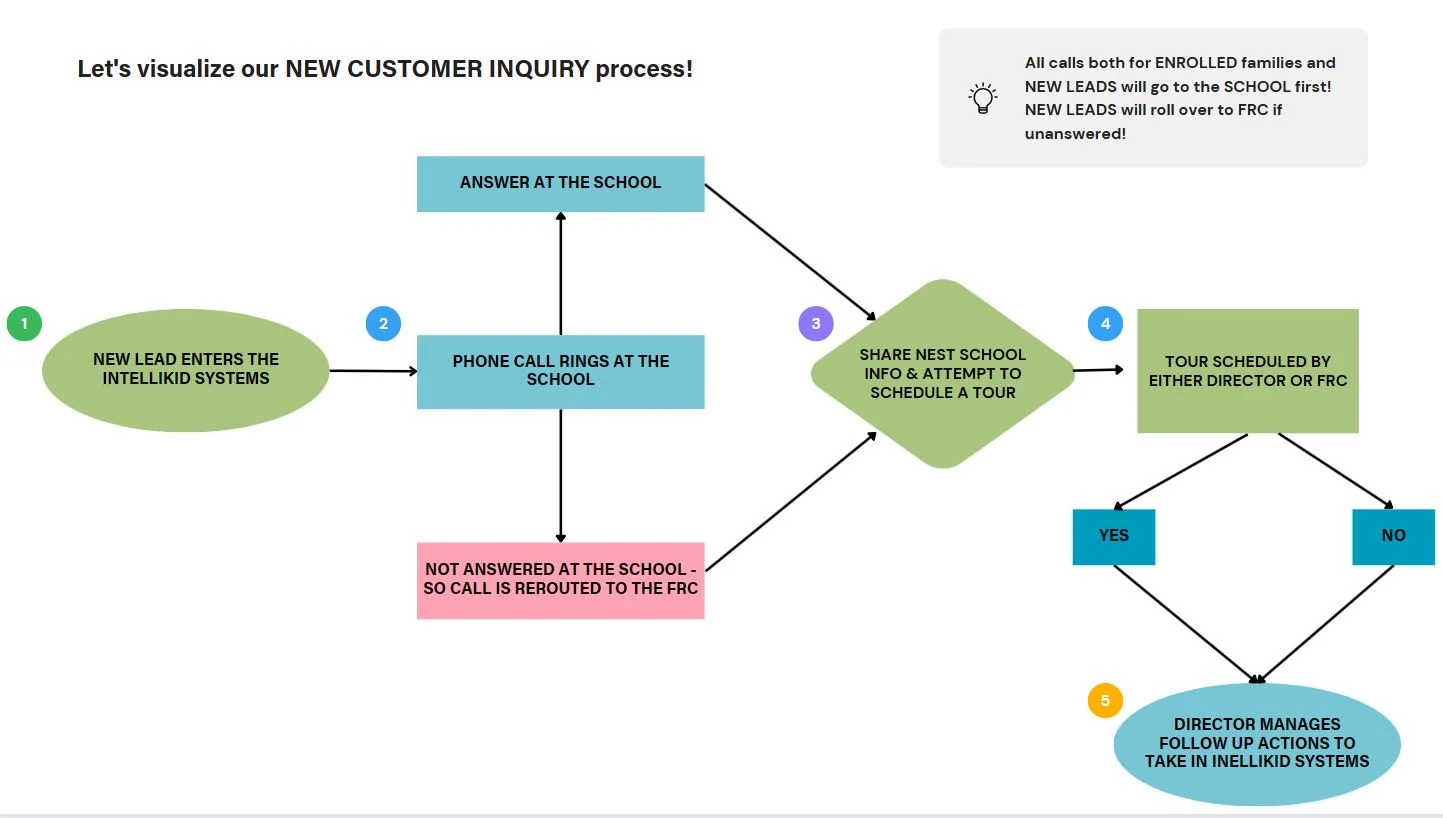The width and height of the screenshot is (1443, 818).
Task: Click the YES decision box
Action: pyautogui.click(x=1113, y=536)
